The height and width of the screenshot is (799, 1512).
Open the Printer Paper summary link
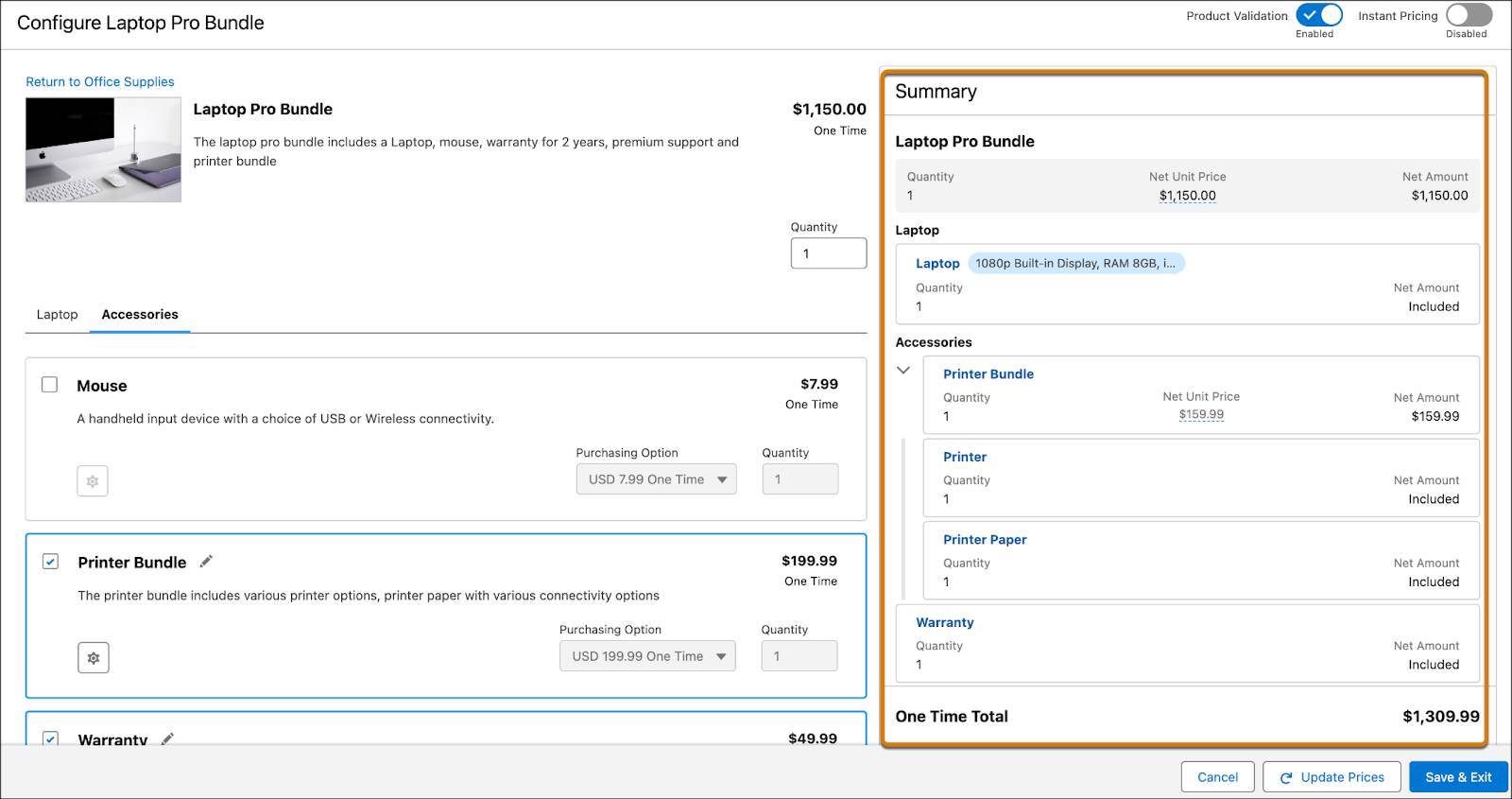point(985,540)
